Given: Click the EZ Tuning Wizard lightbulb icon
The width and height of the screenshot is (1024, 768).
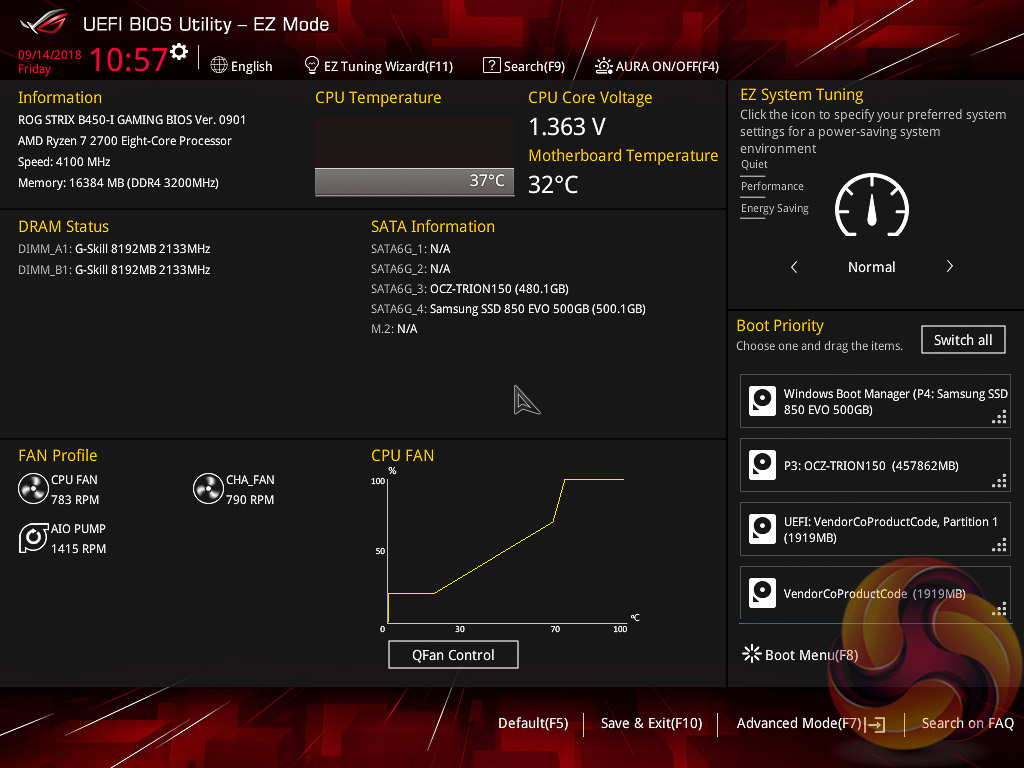Looking at the screenshot, I should tap(312, 65).
